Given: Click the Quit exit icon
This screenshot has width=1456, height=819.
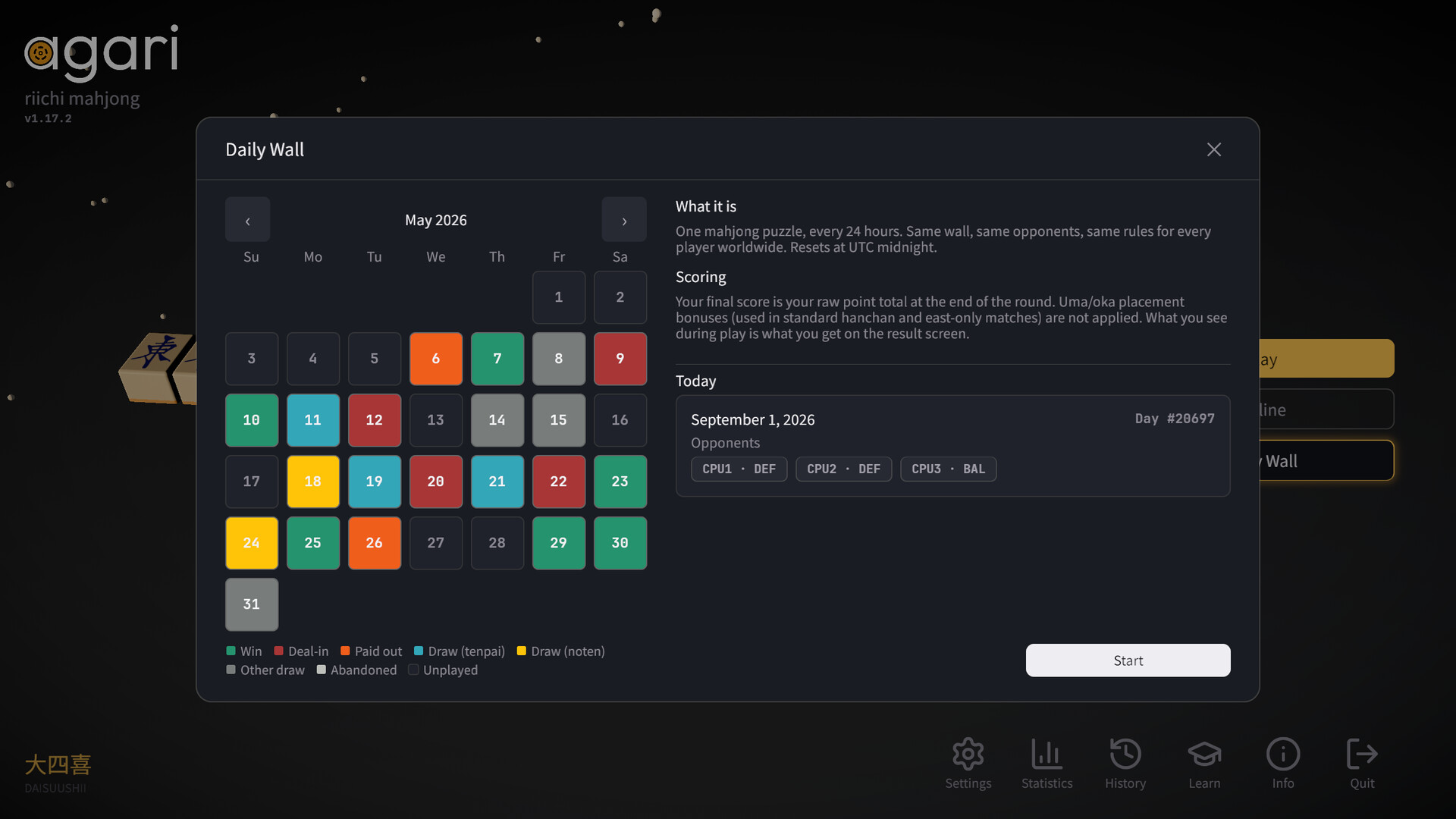Looking at the screenshot, I should pyautogui.click(x=1362, y=755).
